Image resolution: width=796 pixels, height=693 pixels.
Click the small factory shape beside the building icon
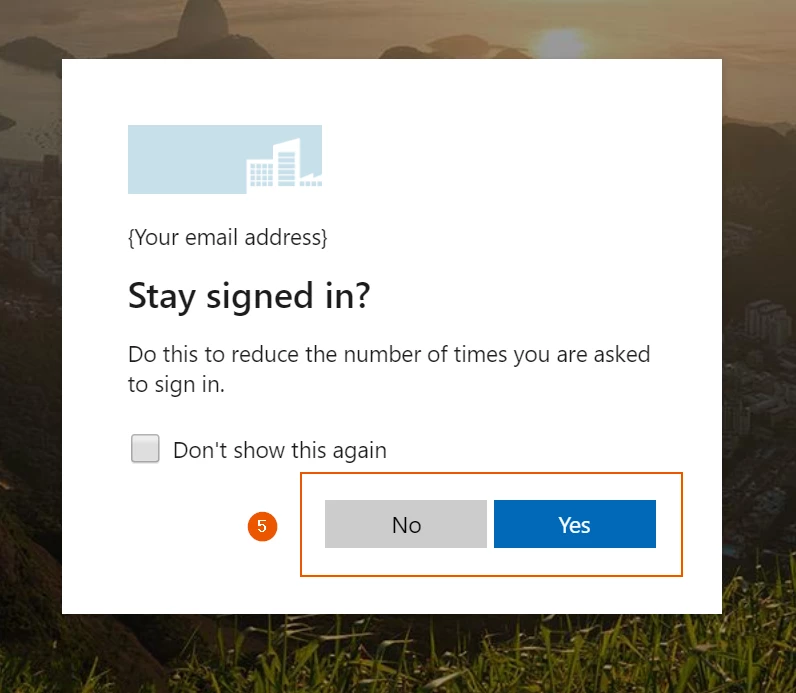coord(309,180)
